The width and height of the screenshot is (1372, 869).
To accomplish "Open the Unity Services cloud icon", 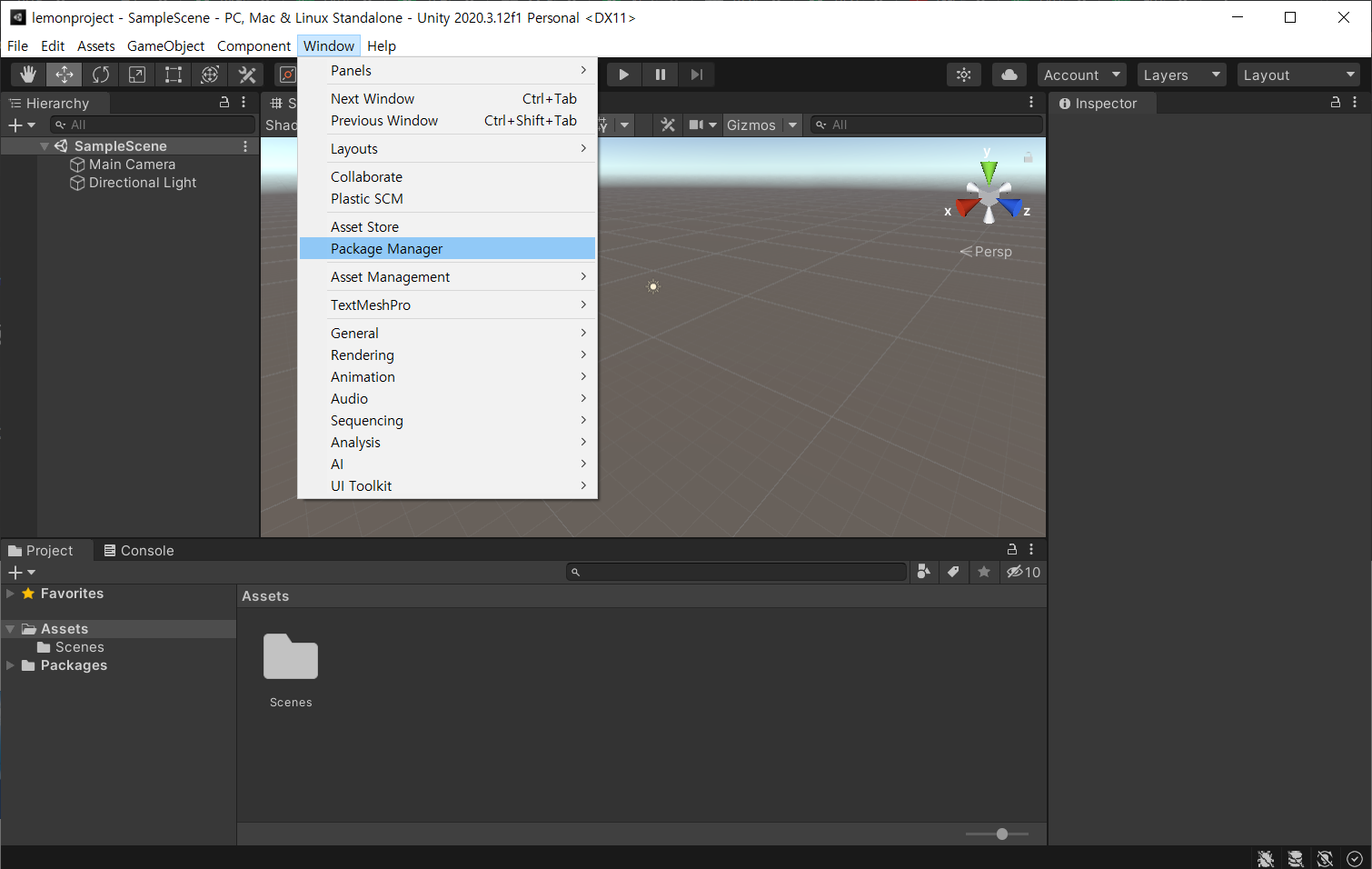I will tap(1009, 75).
